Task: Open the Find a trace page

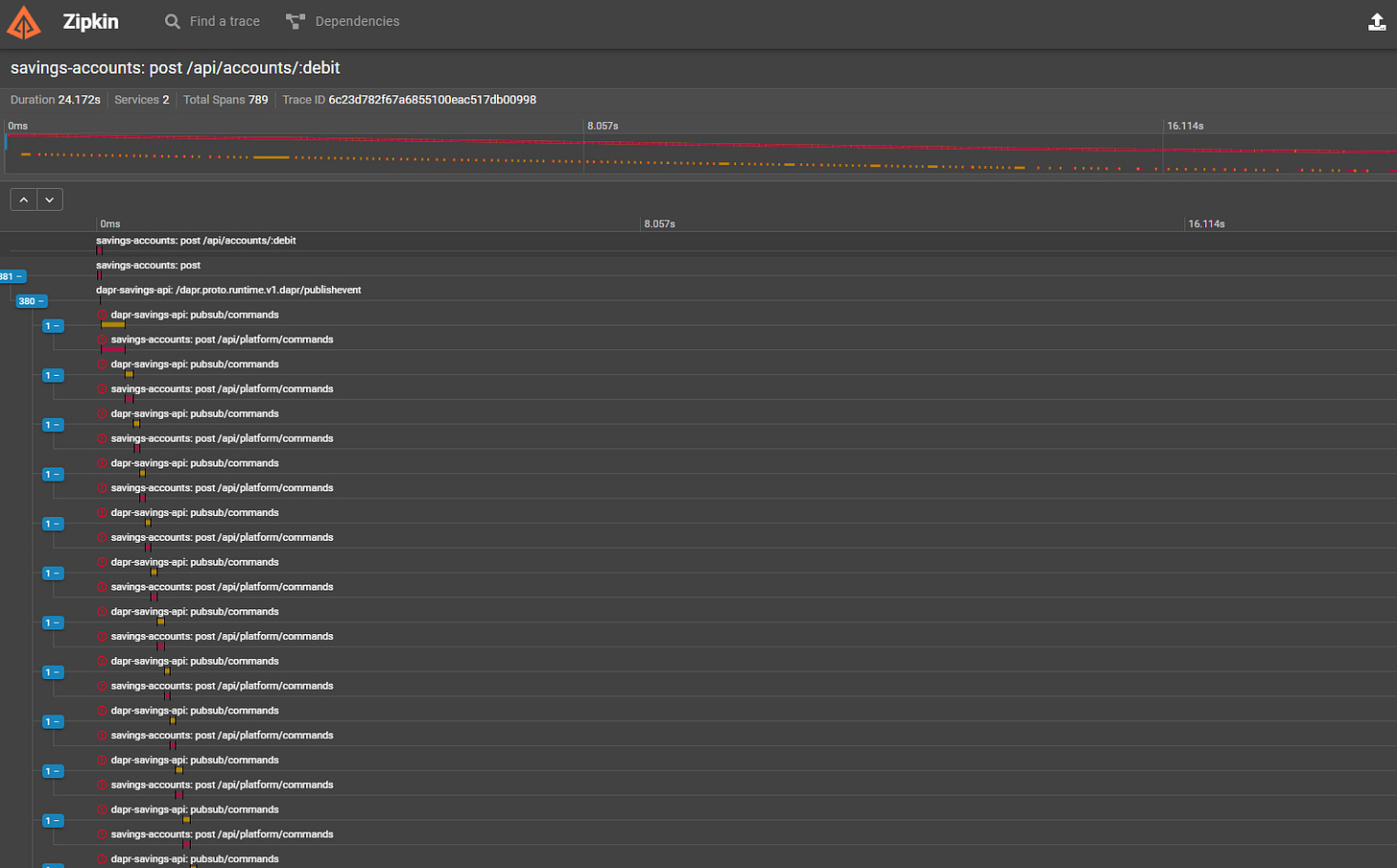Action: coord(212,21)
